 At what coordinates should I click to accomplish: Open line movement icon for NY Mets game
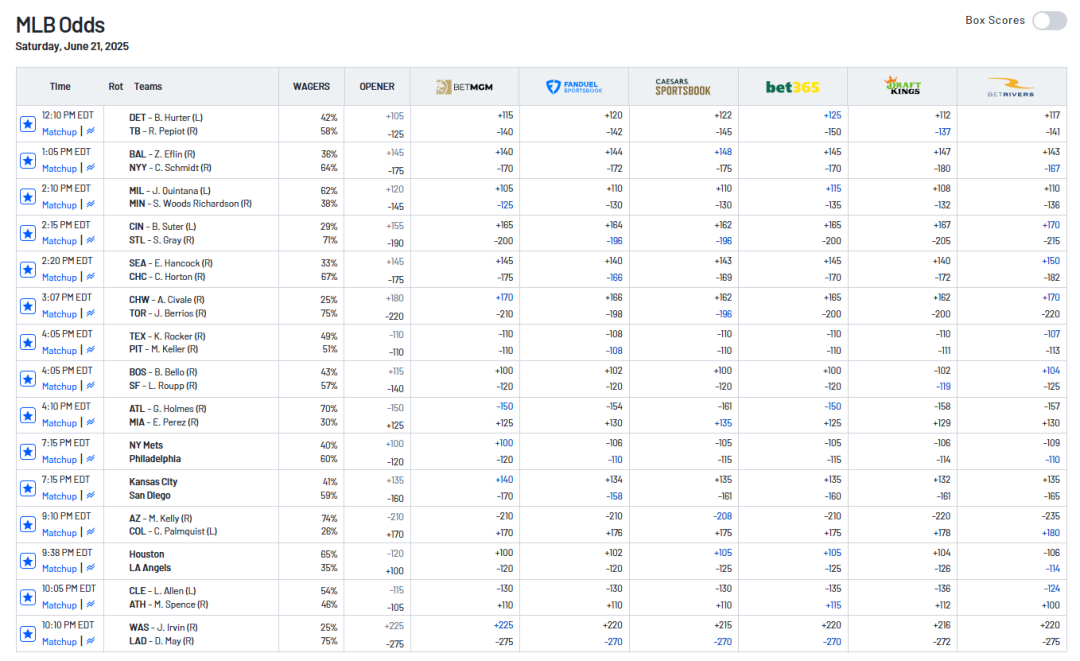point(91,460)
